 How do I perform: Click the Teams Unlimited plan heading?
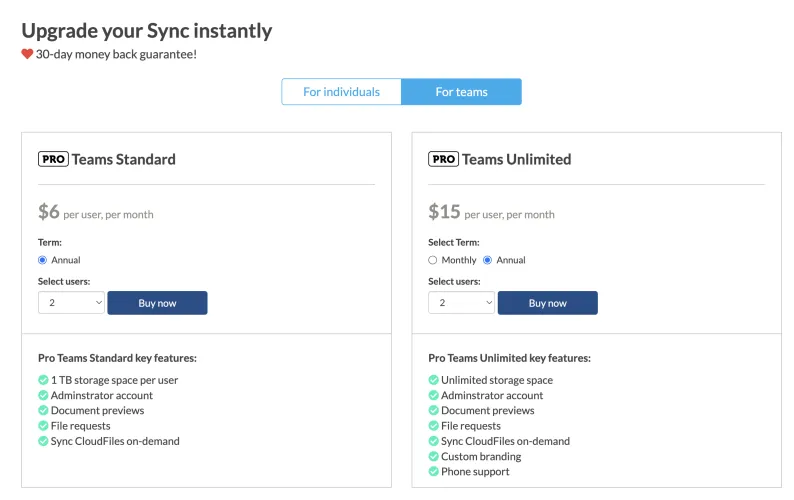pos(516,159)
